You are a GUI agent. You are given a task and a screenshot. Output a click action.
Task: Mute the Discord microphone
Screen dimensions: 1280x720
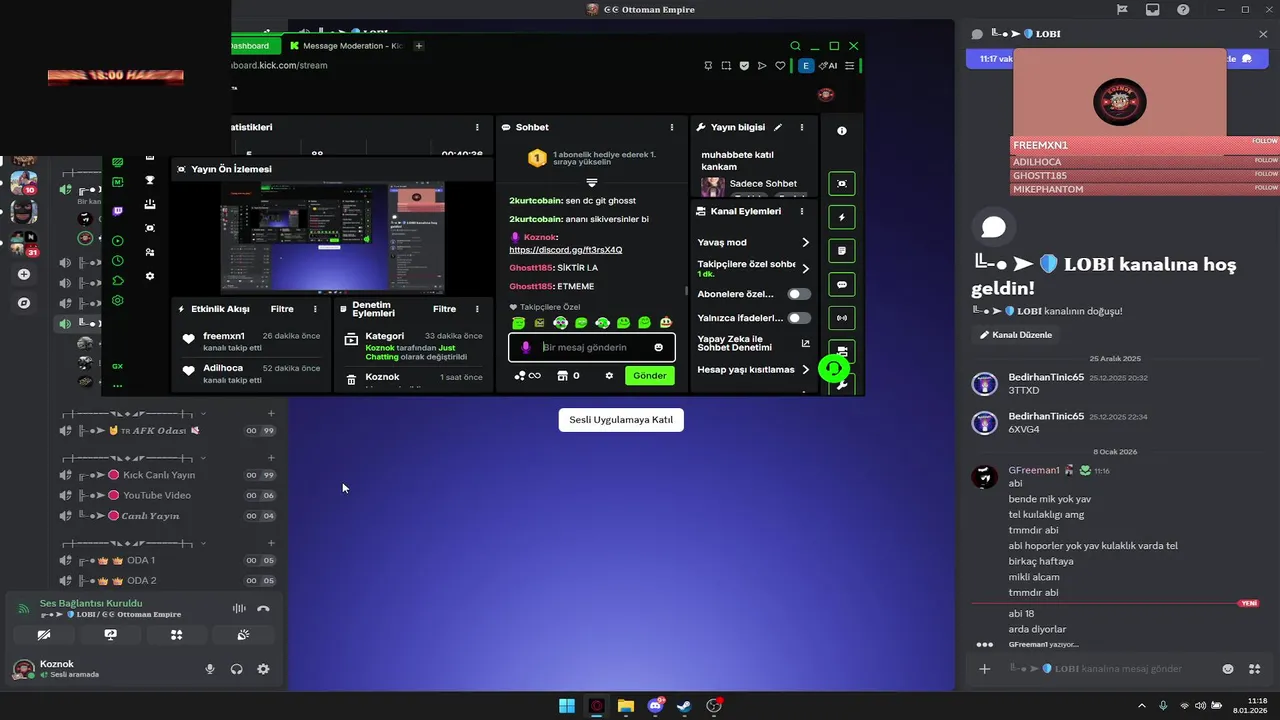point(210,669)
